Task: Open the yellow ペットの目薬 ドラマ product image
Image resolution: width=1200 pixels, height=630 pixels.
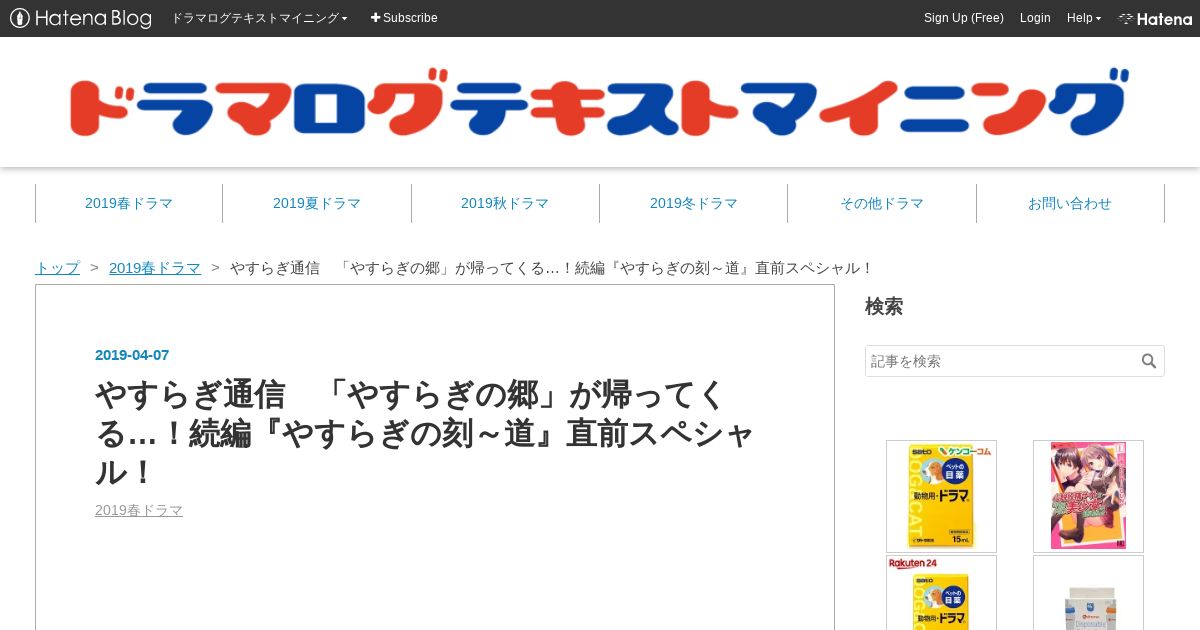Action: tap(941, 496)
